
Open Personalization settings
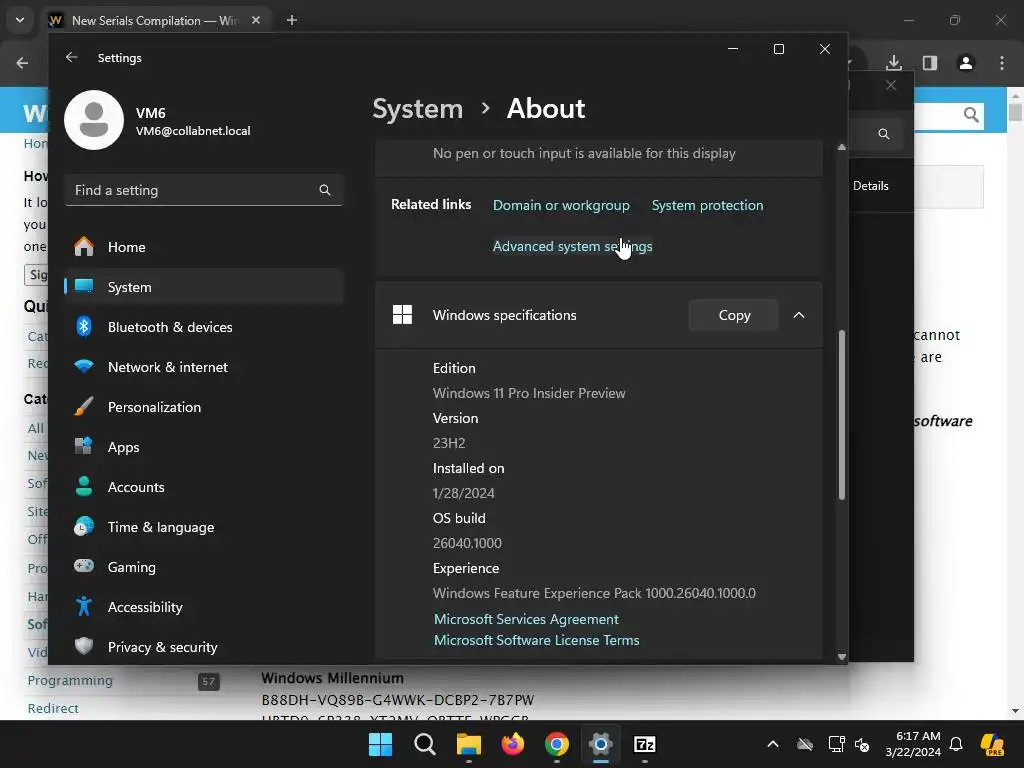(x=204, y=407)
